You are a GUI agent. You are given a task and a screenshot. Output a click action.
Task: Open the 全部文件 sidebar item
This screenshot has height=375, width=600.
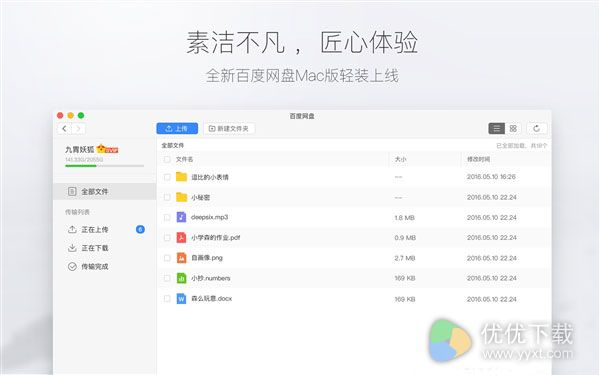pos(104,191)
